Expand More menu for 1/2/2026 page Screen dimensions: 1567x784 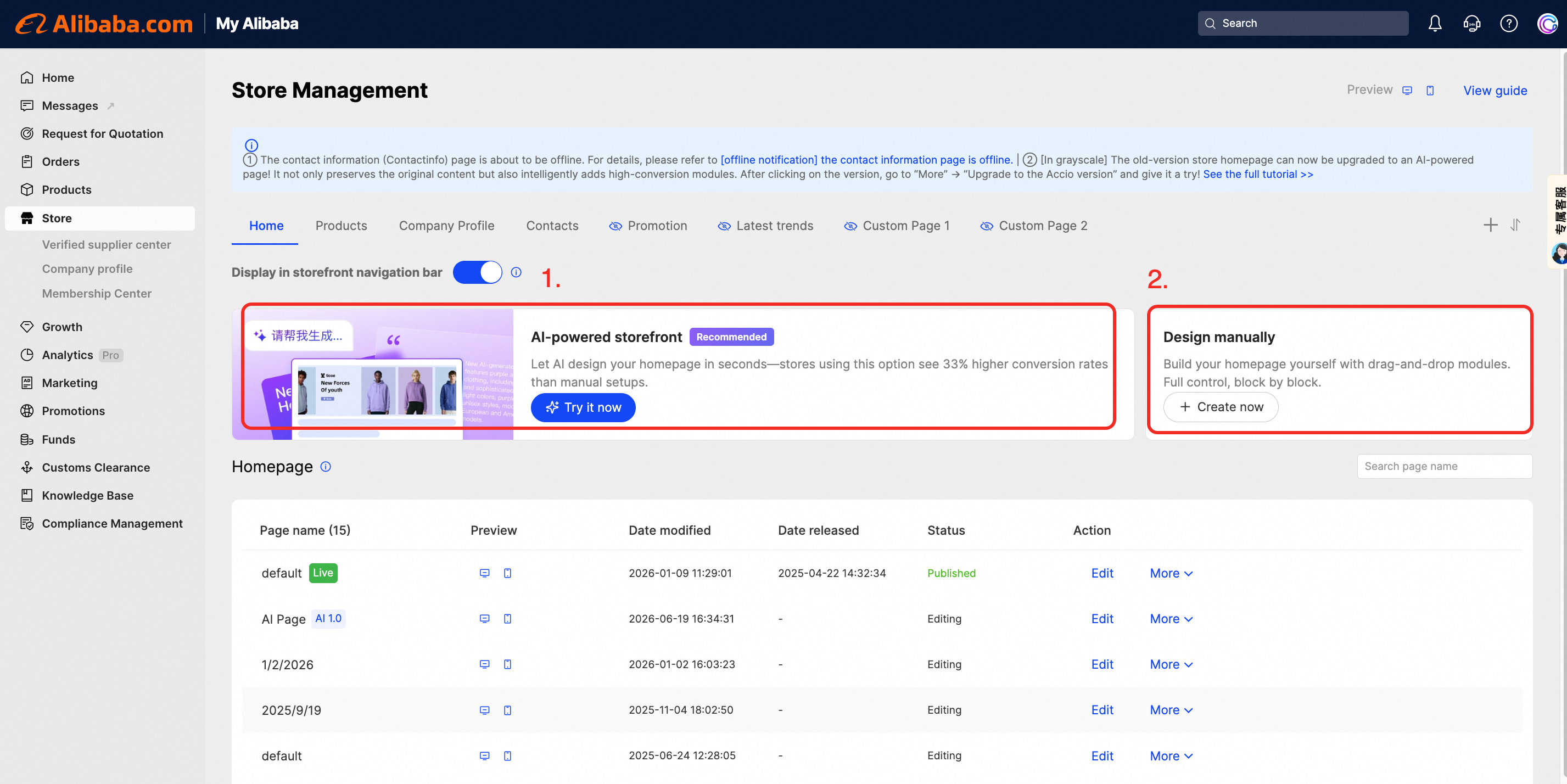pyautogui.click(x=1171, y=664)
